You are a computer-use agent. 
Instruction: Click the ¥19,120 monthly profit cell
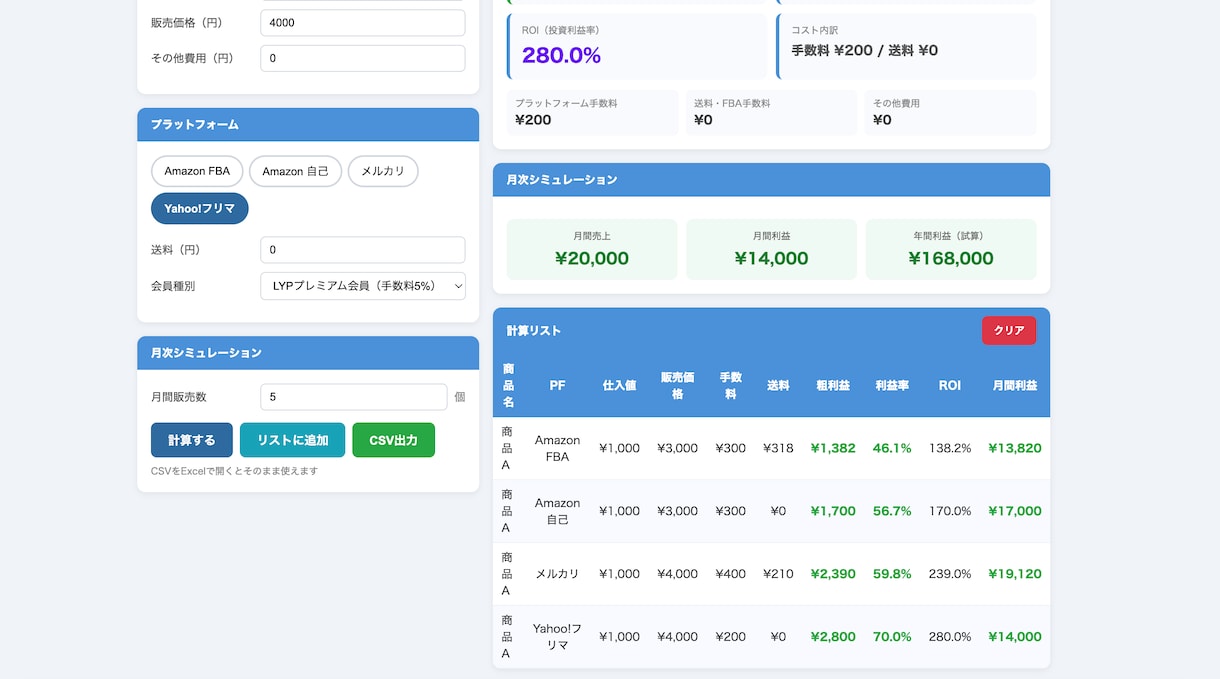tap(1015, 574)
